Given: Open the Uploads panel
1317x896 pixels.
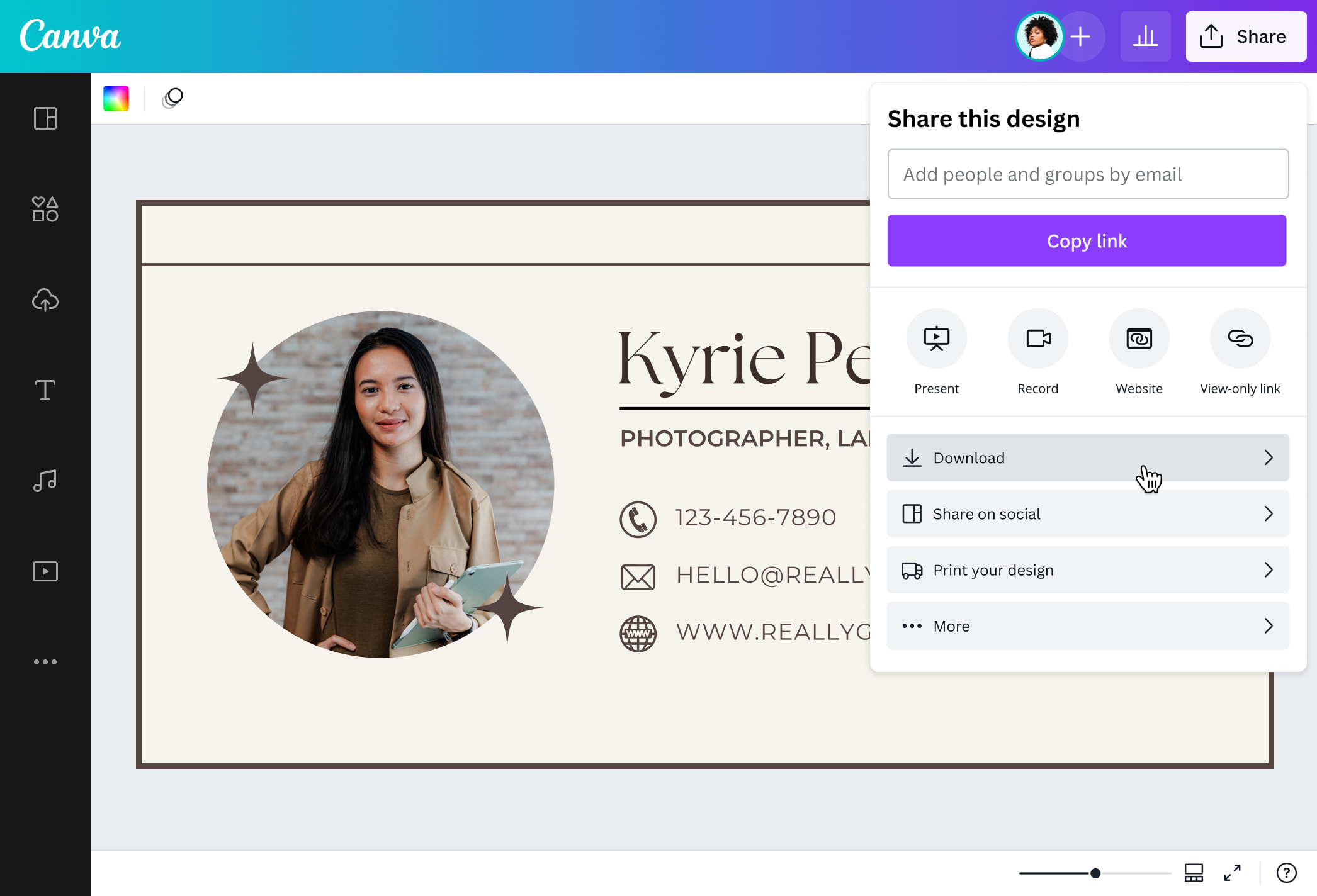Looking at the screenshot, I should click(45, 300).
